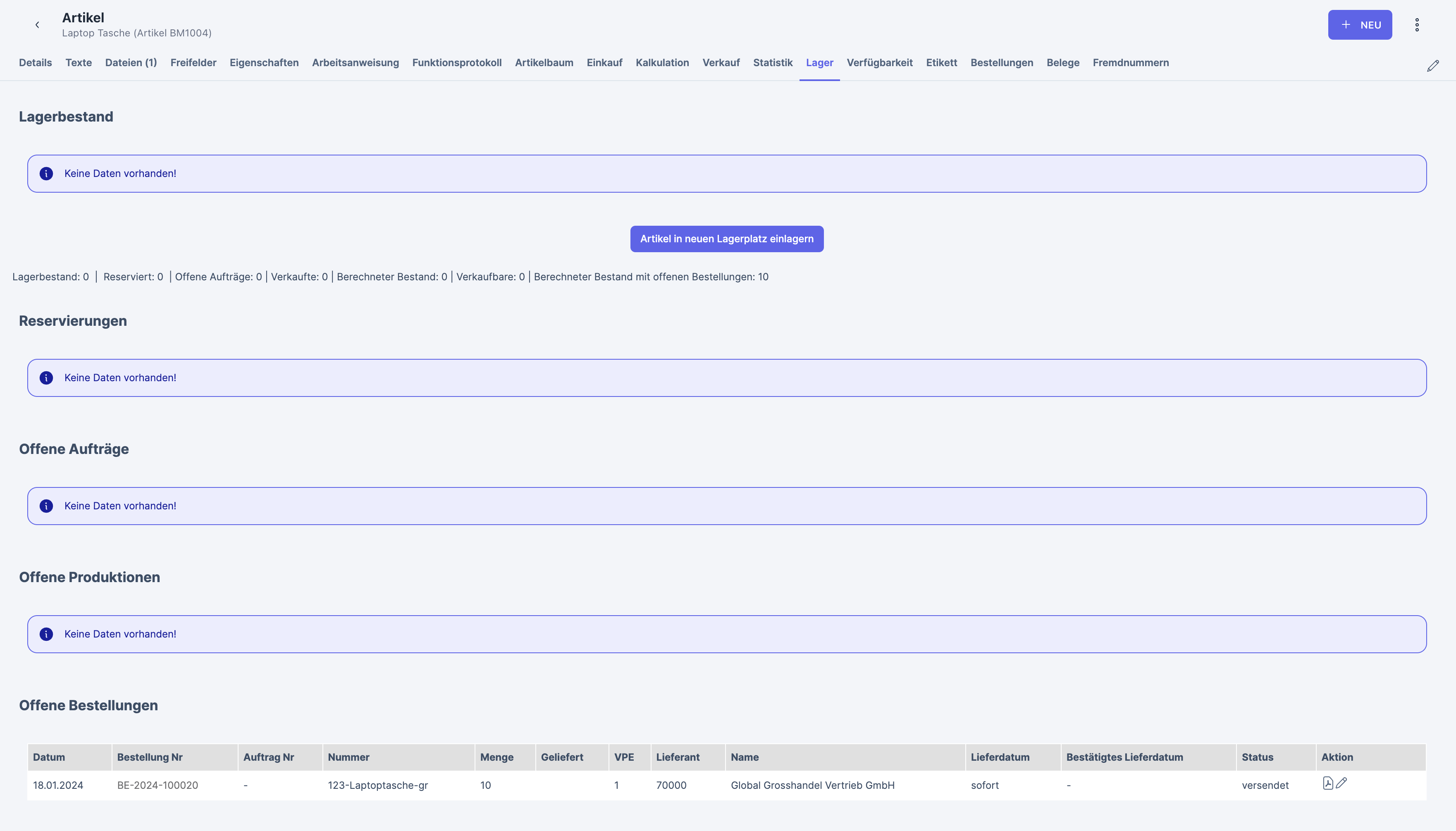Select the Bestellungen tab
The width and height of the screenshot is (1456, 831).
click(x=1001, y=63)
